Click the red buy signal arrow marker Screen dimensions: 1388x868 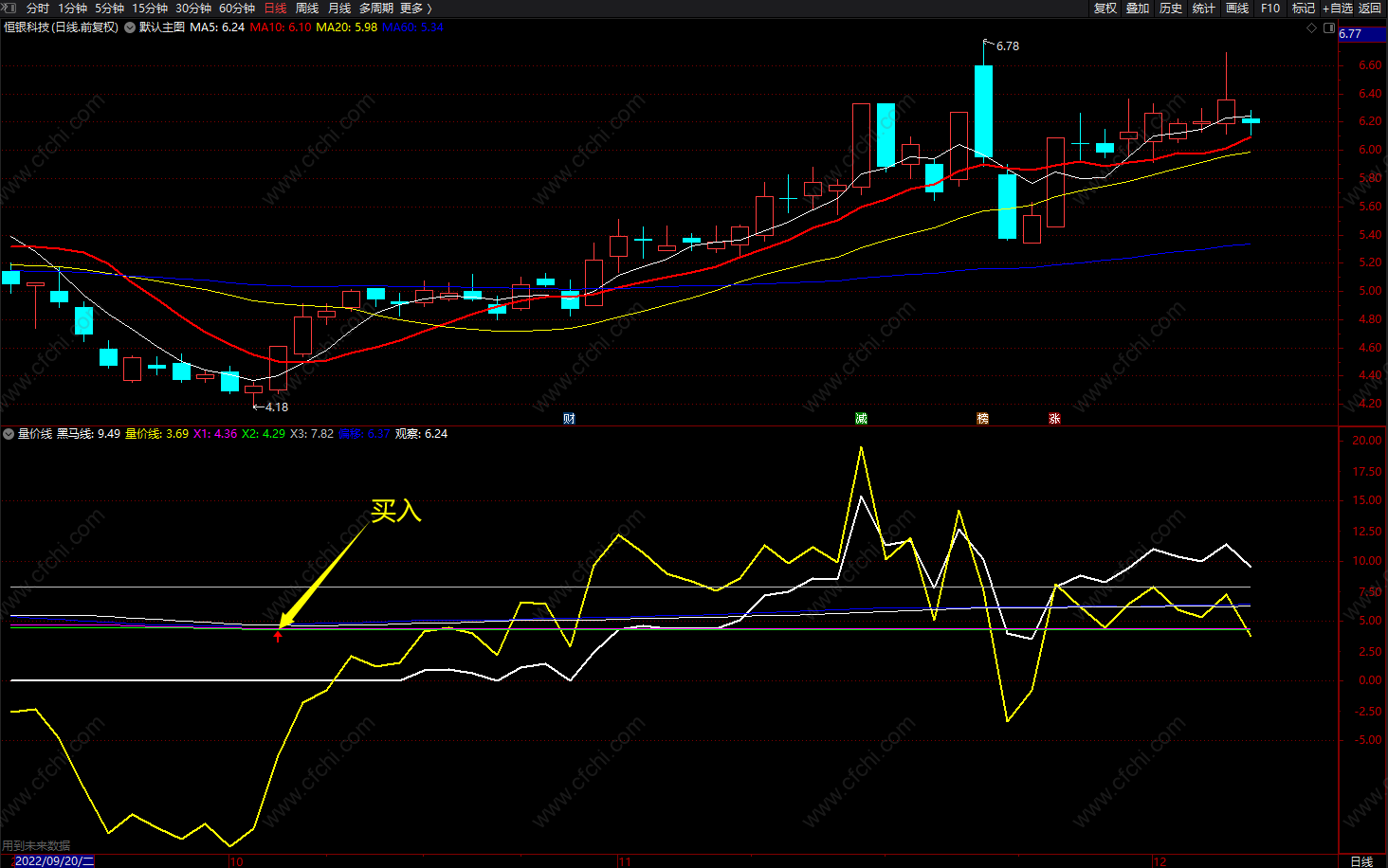(278, 637)
